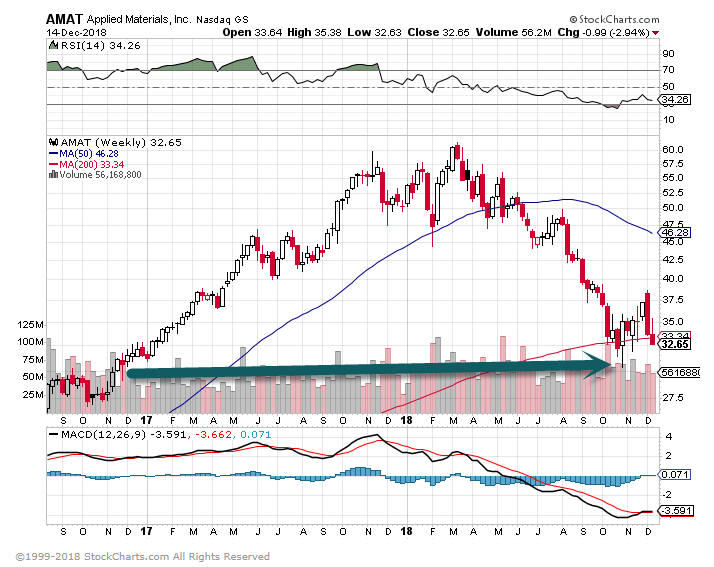Viewport: 714px width, 567px height.
Task: Click the volume bars icon in legend
Action: 53,174
